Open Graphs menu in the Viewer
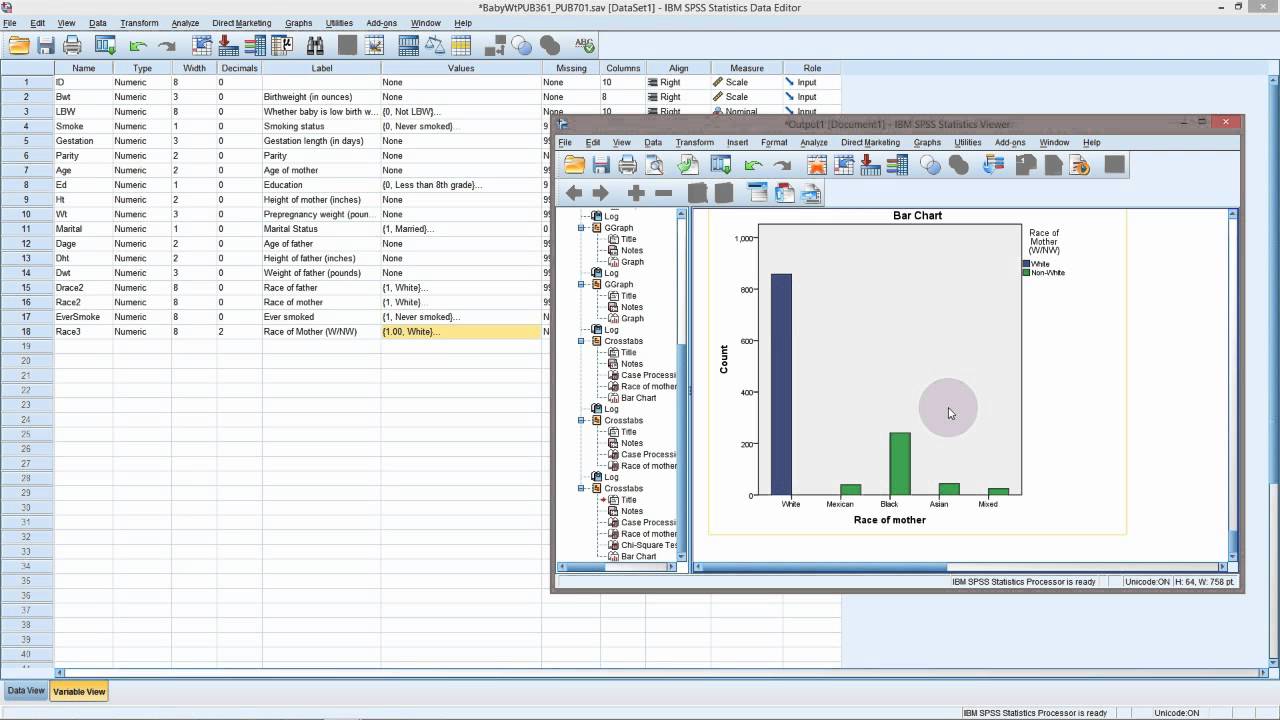1280x720 pixels. click(x=927, y=142)
